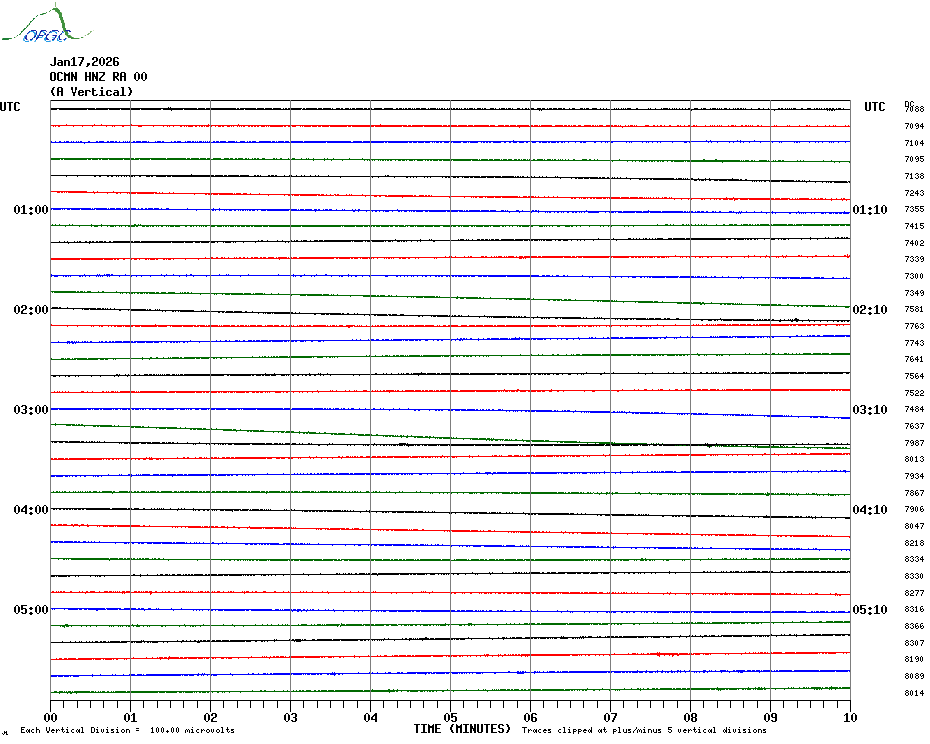Click minute tick label '06' on axis
This screenshot has height=744, width=930.
coord(530,717)
